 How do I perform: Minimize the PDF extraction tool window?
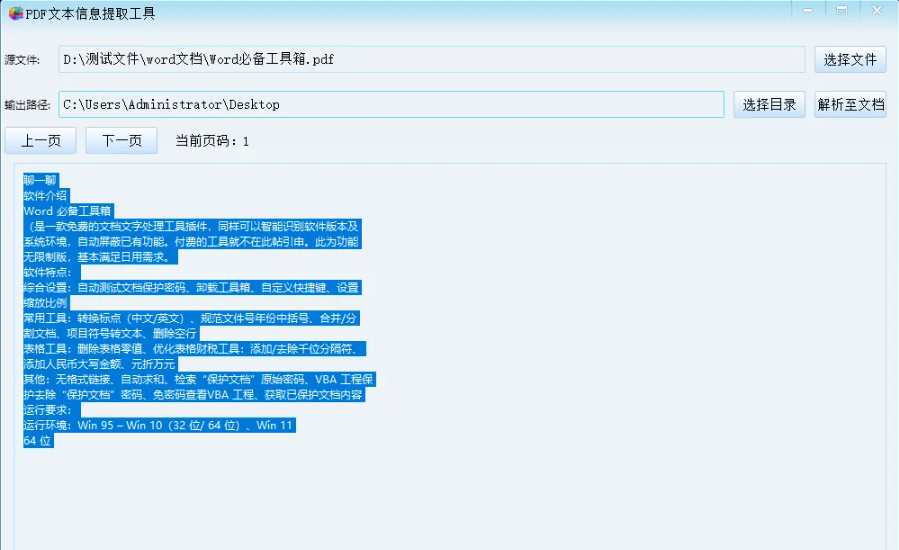tap(808, 10)
